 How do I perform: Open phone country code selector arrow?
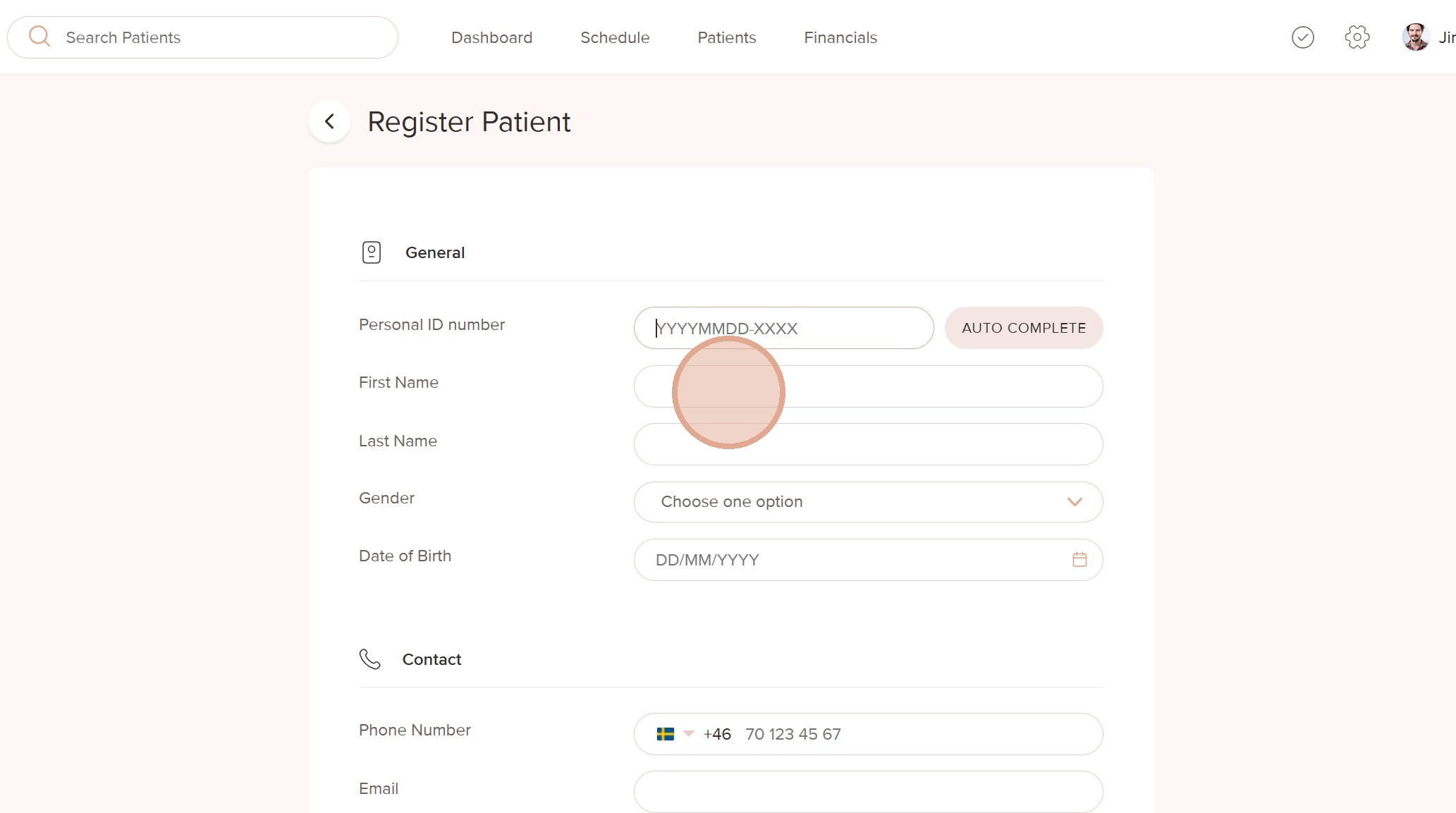(x=689, y=734)
